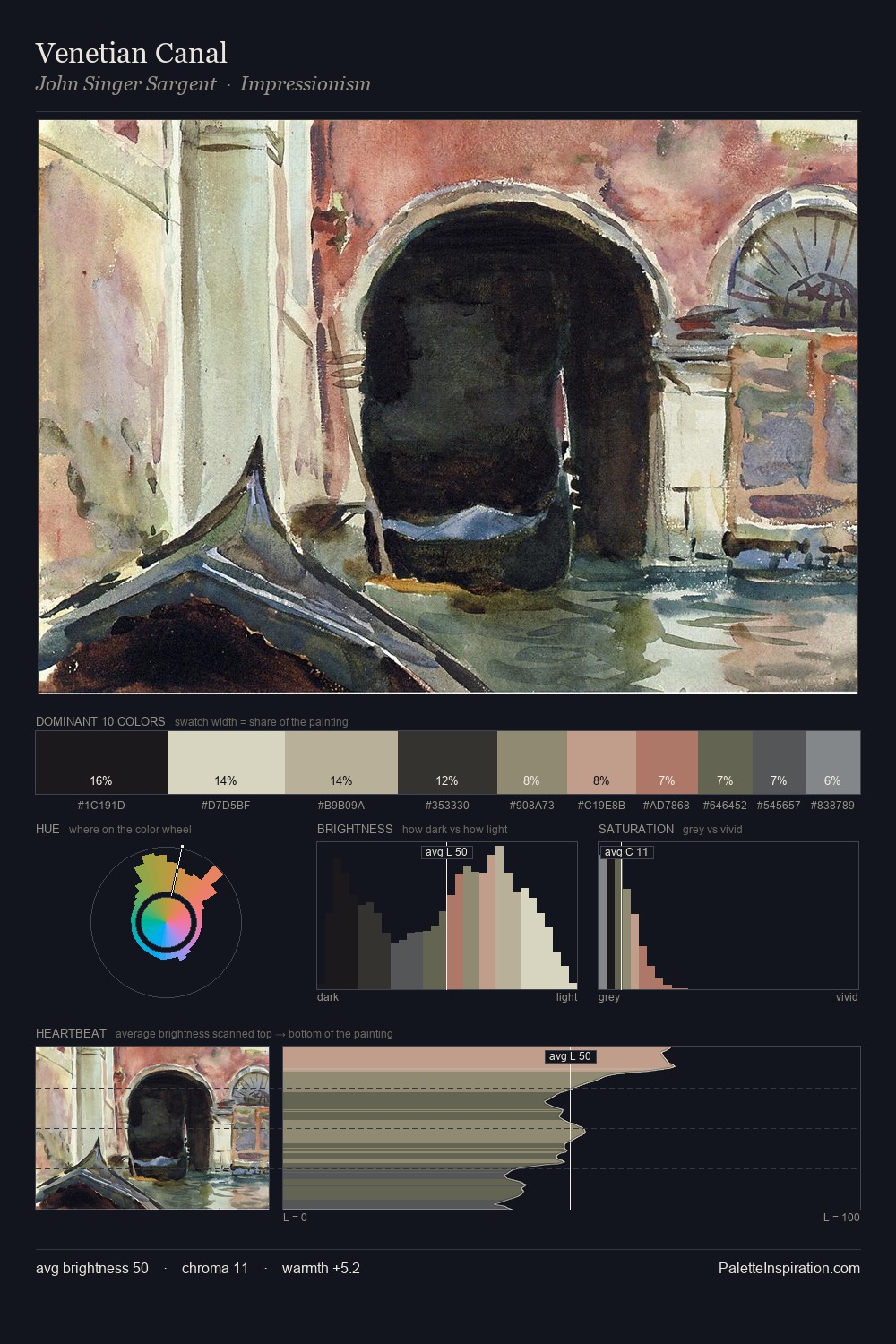Click the #545657 grey swatch
The width and height of the screenshot is (896, 1344).
[780, 762]
